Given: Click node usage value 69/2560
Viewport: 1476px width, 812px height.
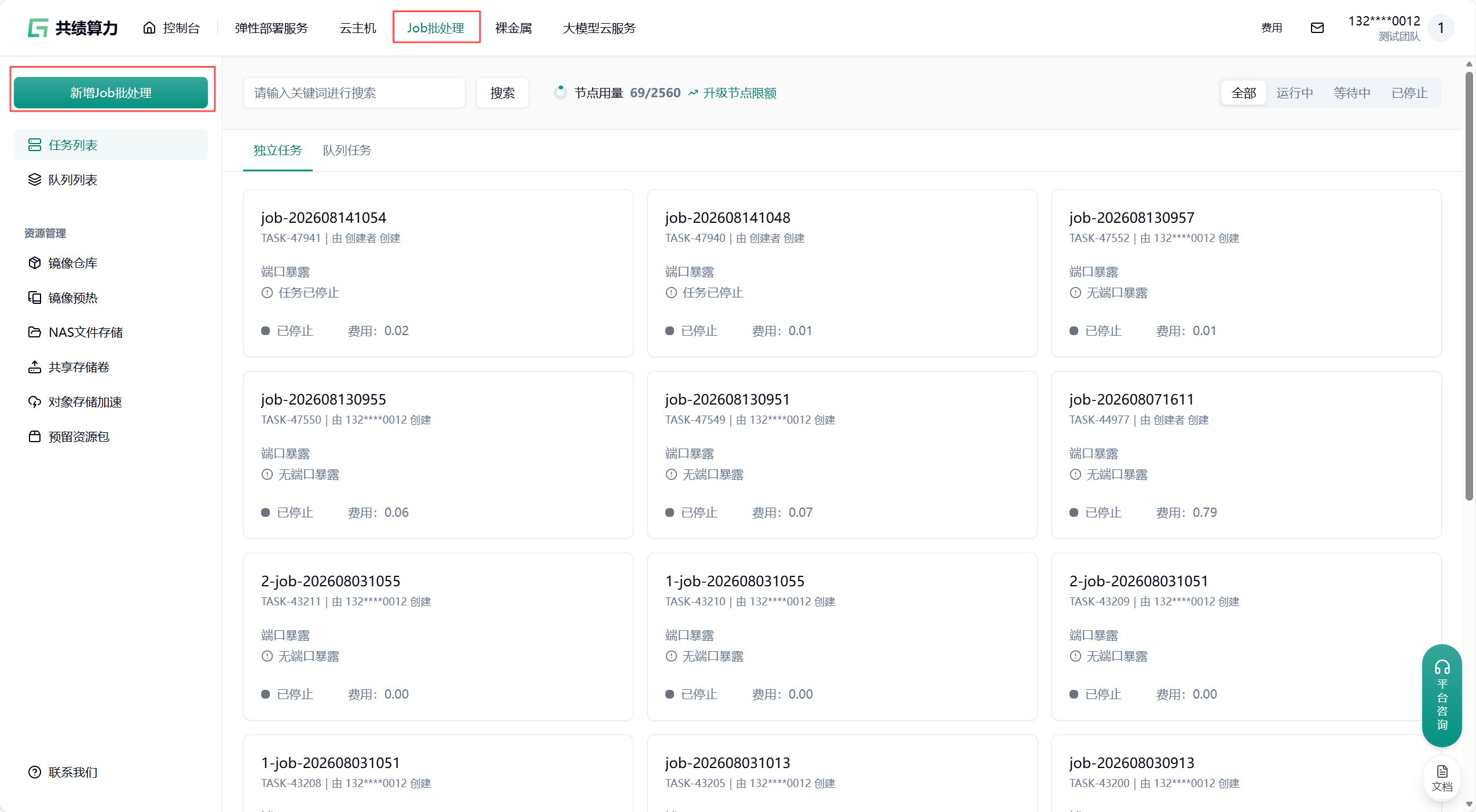Looking at the screenshot, I should [655, 93].
